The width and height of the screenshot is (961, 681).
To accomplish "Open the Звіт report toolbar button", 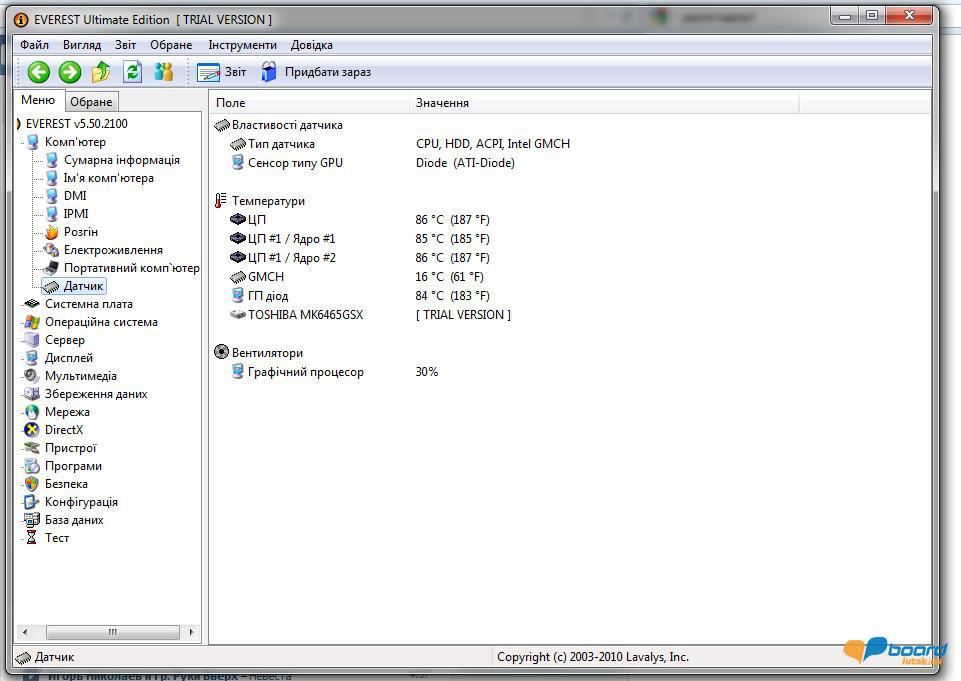I will pyautogui.click(x=222, y=72).
